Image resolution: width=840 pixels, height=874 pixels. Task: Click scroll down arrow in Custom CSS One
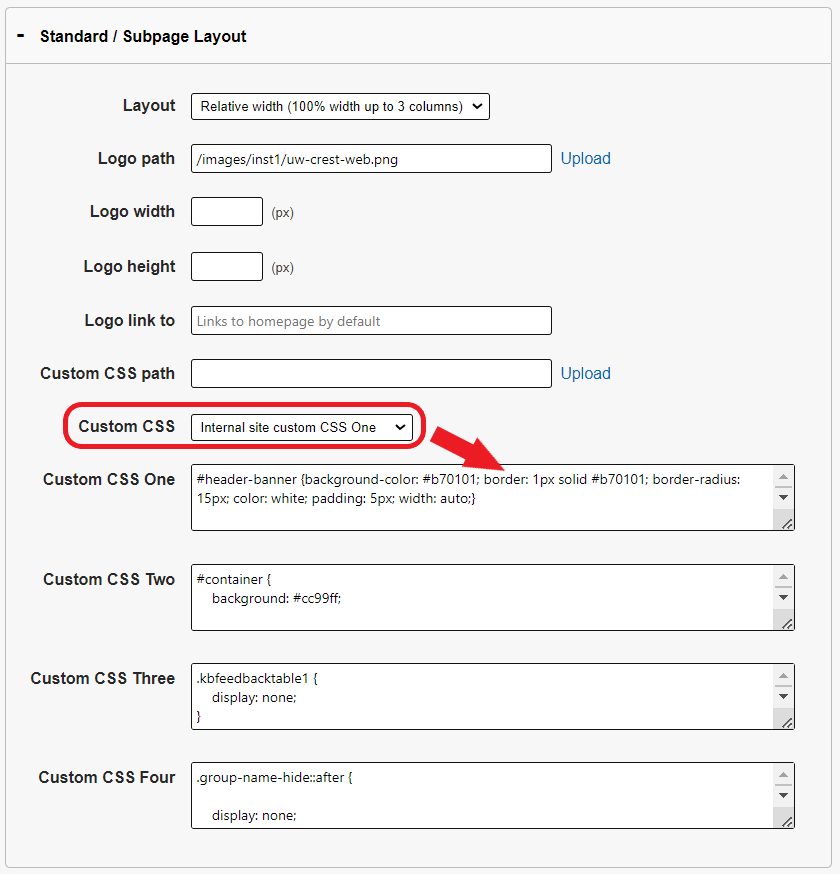pos(783,497)
